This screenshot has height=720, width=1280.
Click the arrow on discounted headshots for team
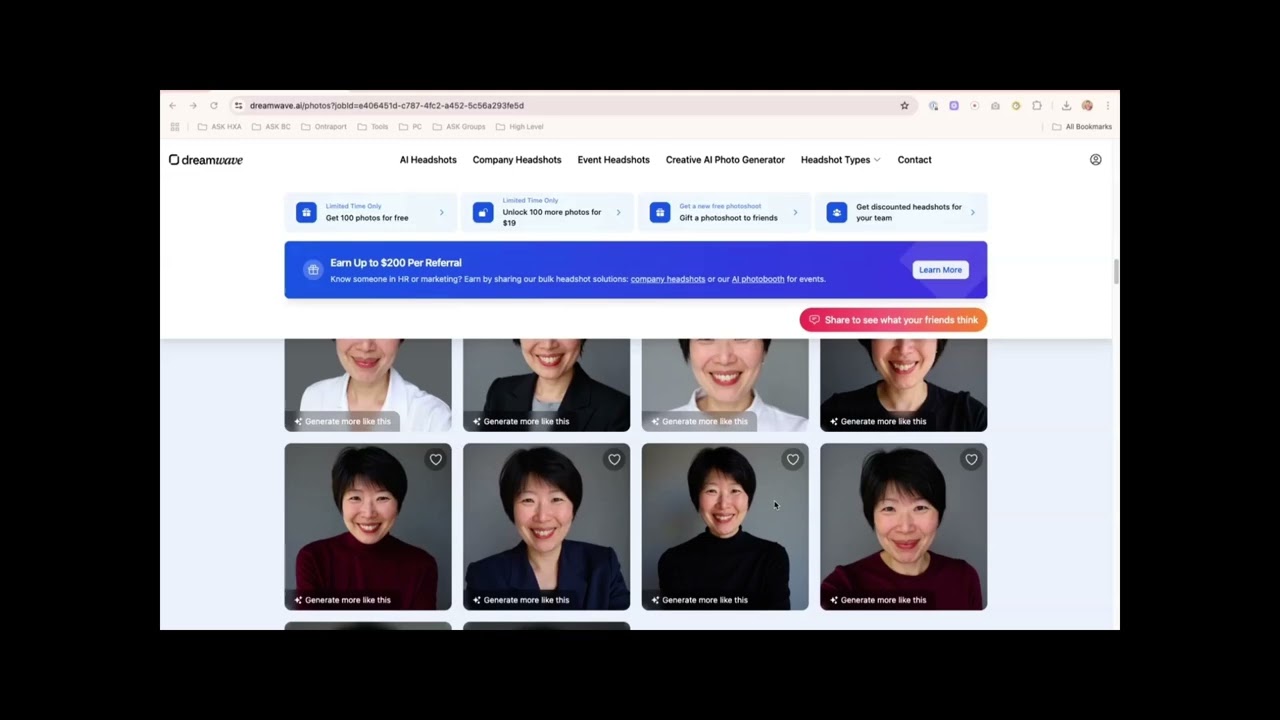click(x=972, y=212)
